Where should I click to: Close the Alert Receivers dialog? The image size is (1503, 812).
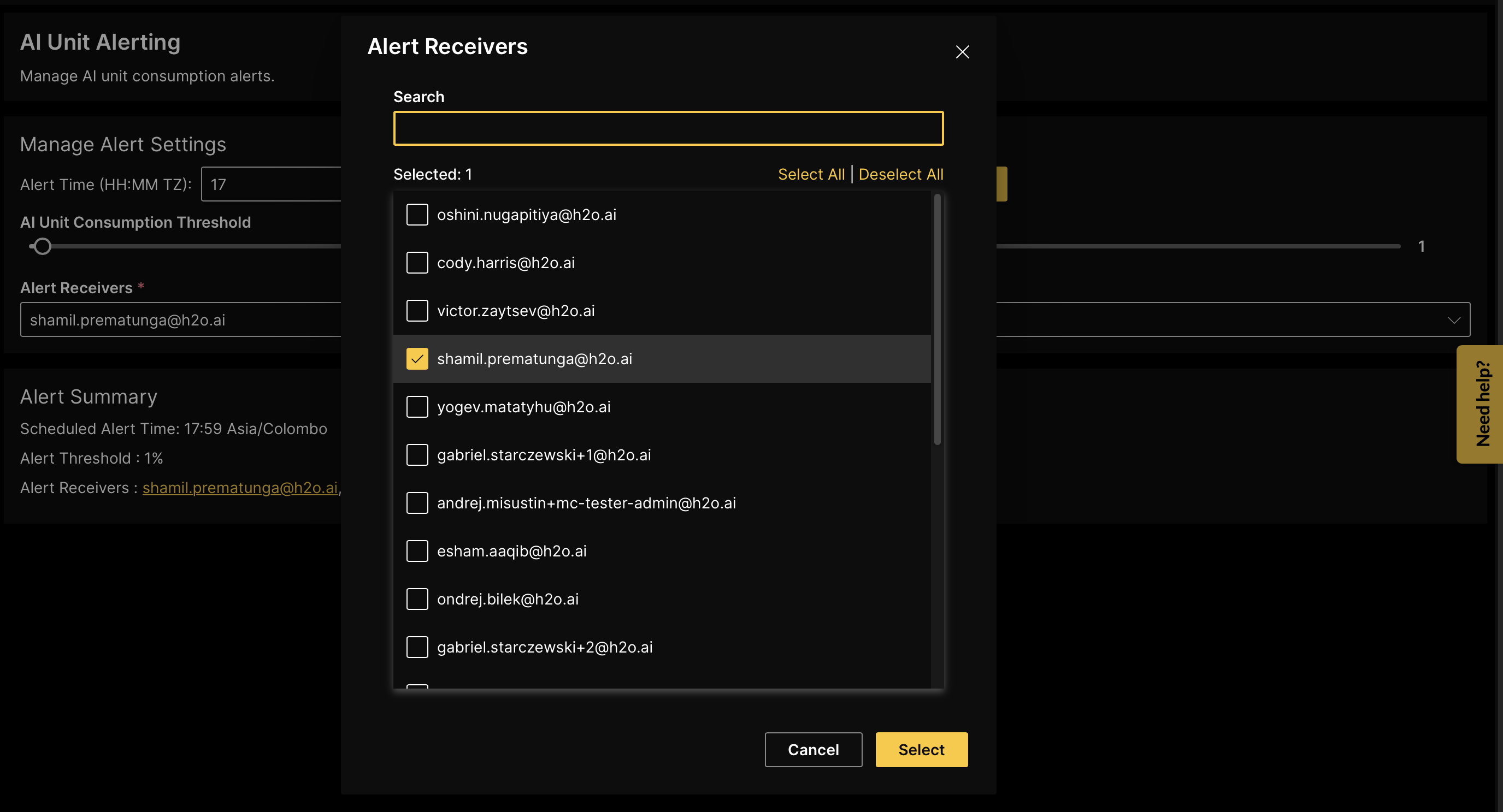tap(962, 52)
